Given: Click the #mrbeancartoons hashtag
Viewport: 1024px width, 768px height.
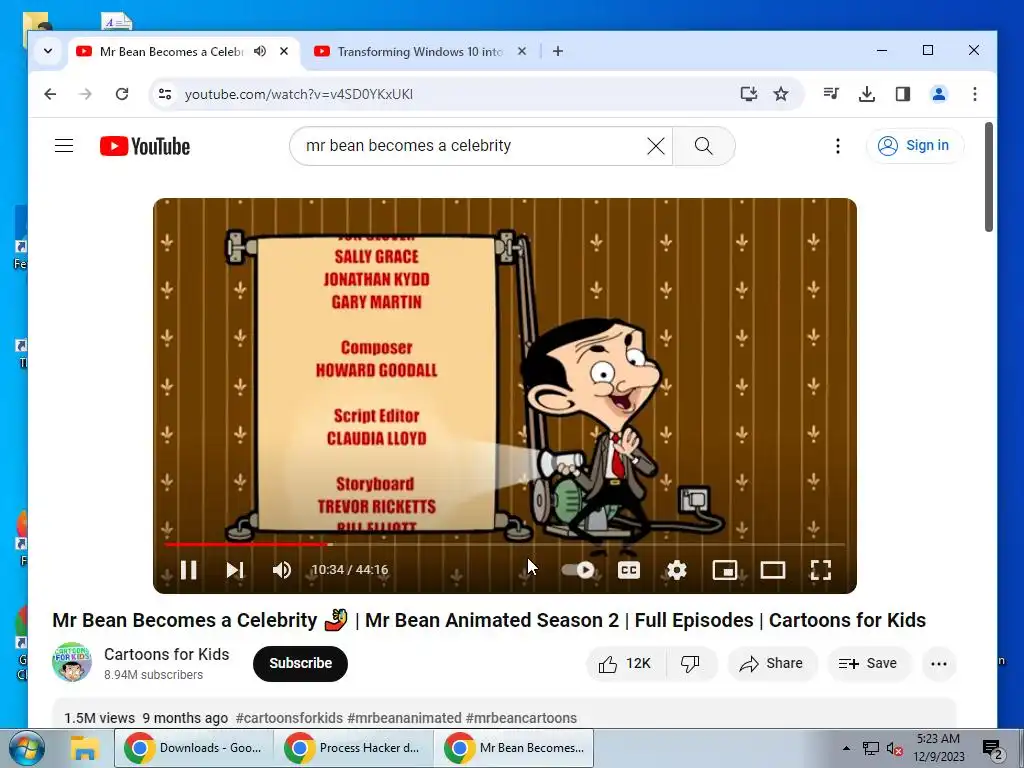Looking at the screenshot, I should pyautogui.click(x=521, y=718).
